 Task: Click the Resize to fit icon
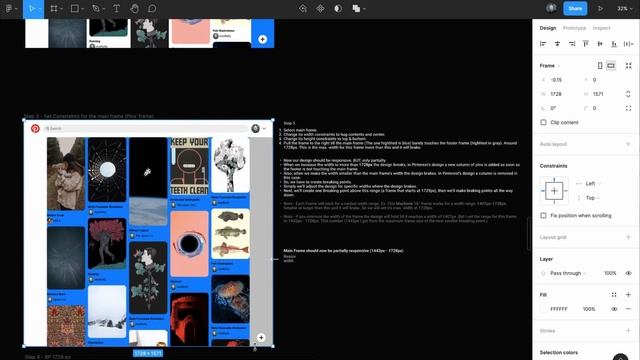(629, 66)
